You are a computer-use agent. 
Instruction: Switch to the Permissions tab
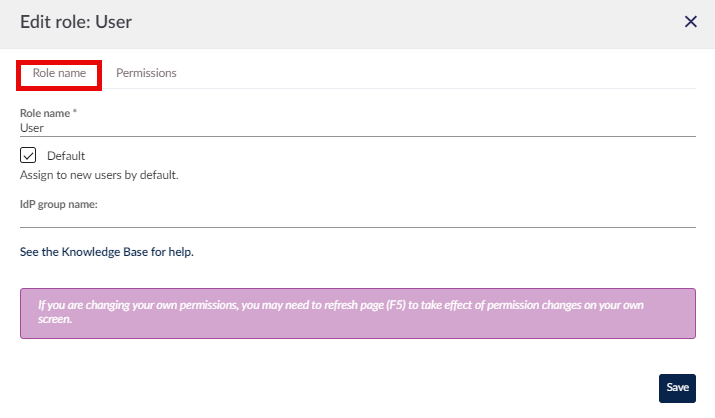tap(146, 73)
